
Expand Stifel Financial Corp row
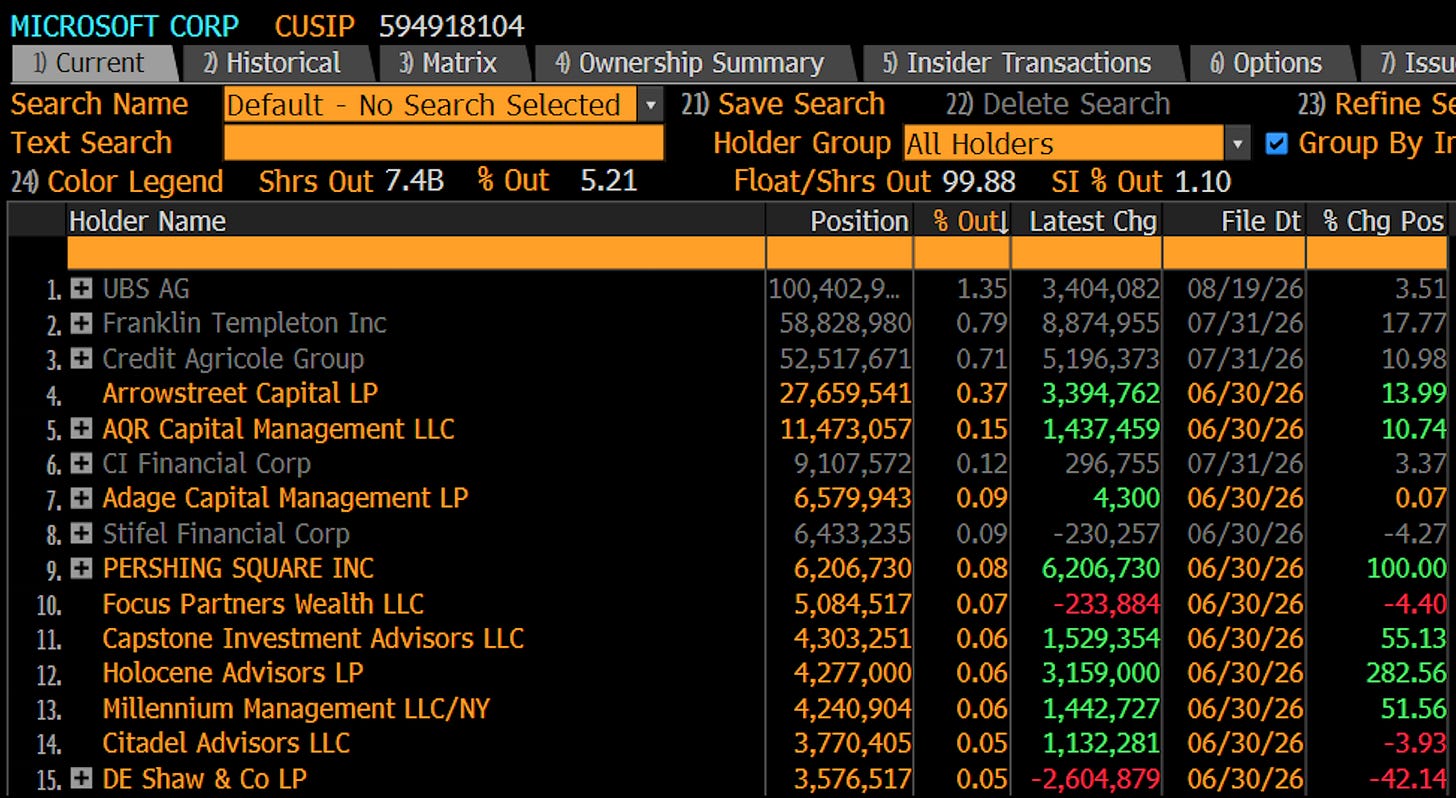coord(82,533)
